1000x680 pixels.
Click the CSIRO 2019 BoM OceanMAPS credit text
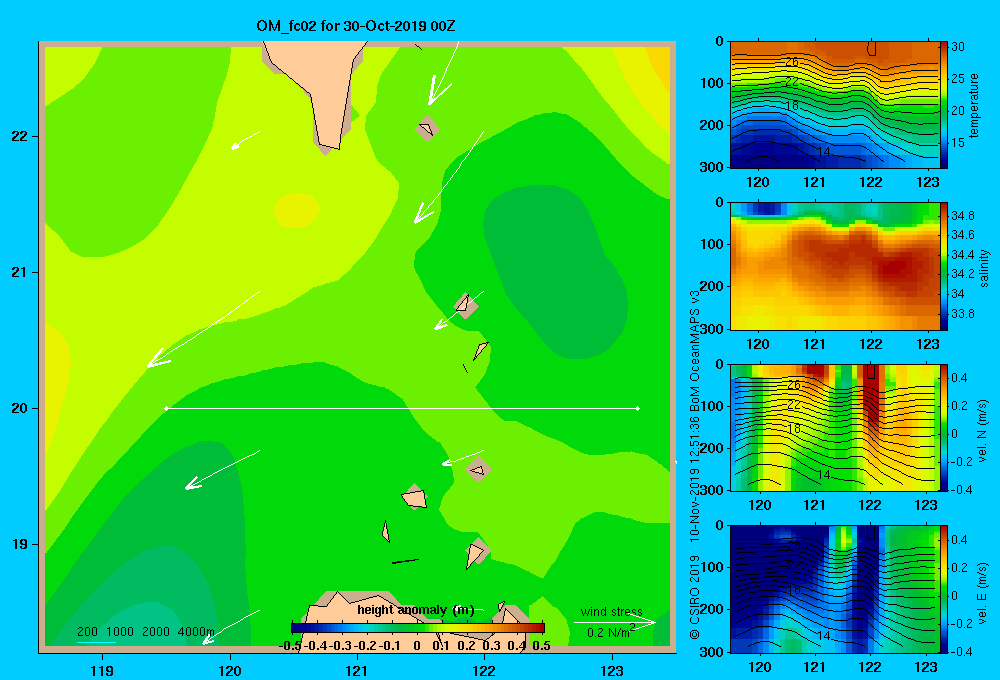pos(695,464)
